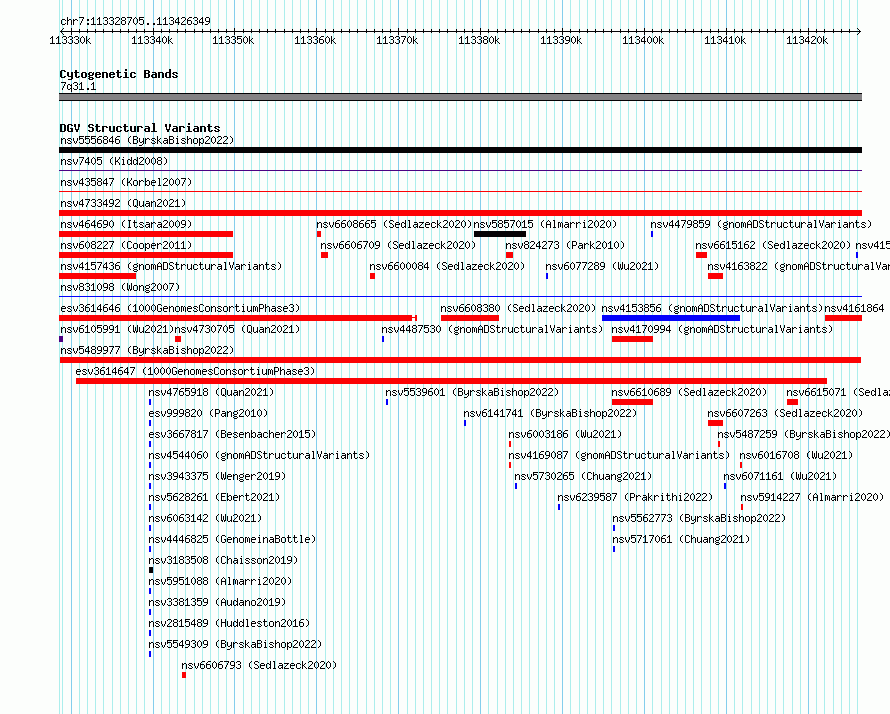
Task: Click nsv6077289 (Wu2021) label
Action: coord(602,266)
